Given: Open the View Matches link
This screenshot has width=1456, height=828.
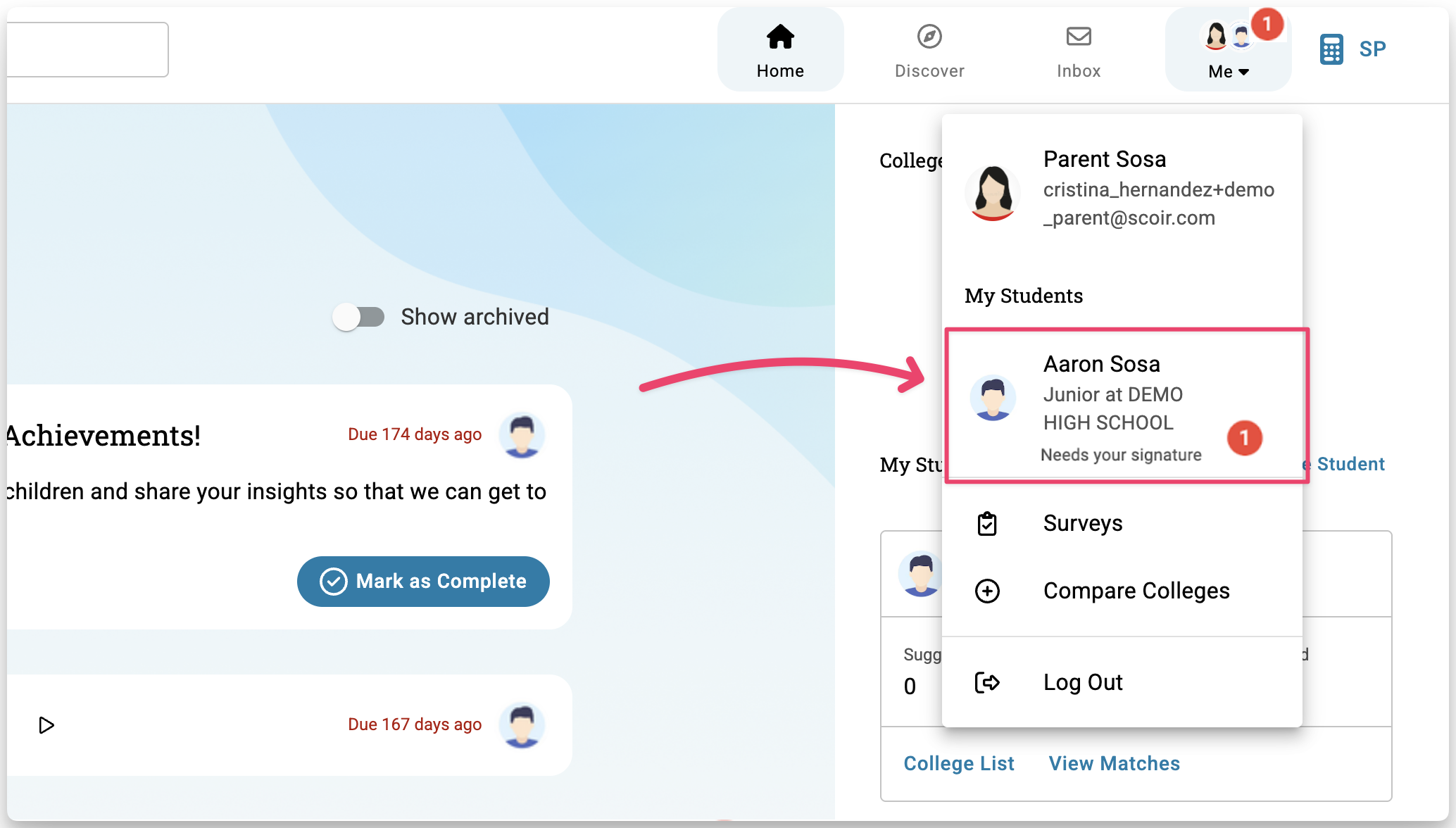Looking at the screenshot, I should pos(1114,763).
